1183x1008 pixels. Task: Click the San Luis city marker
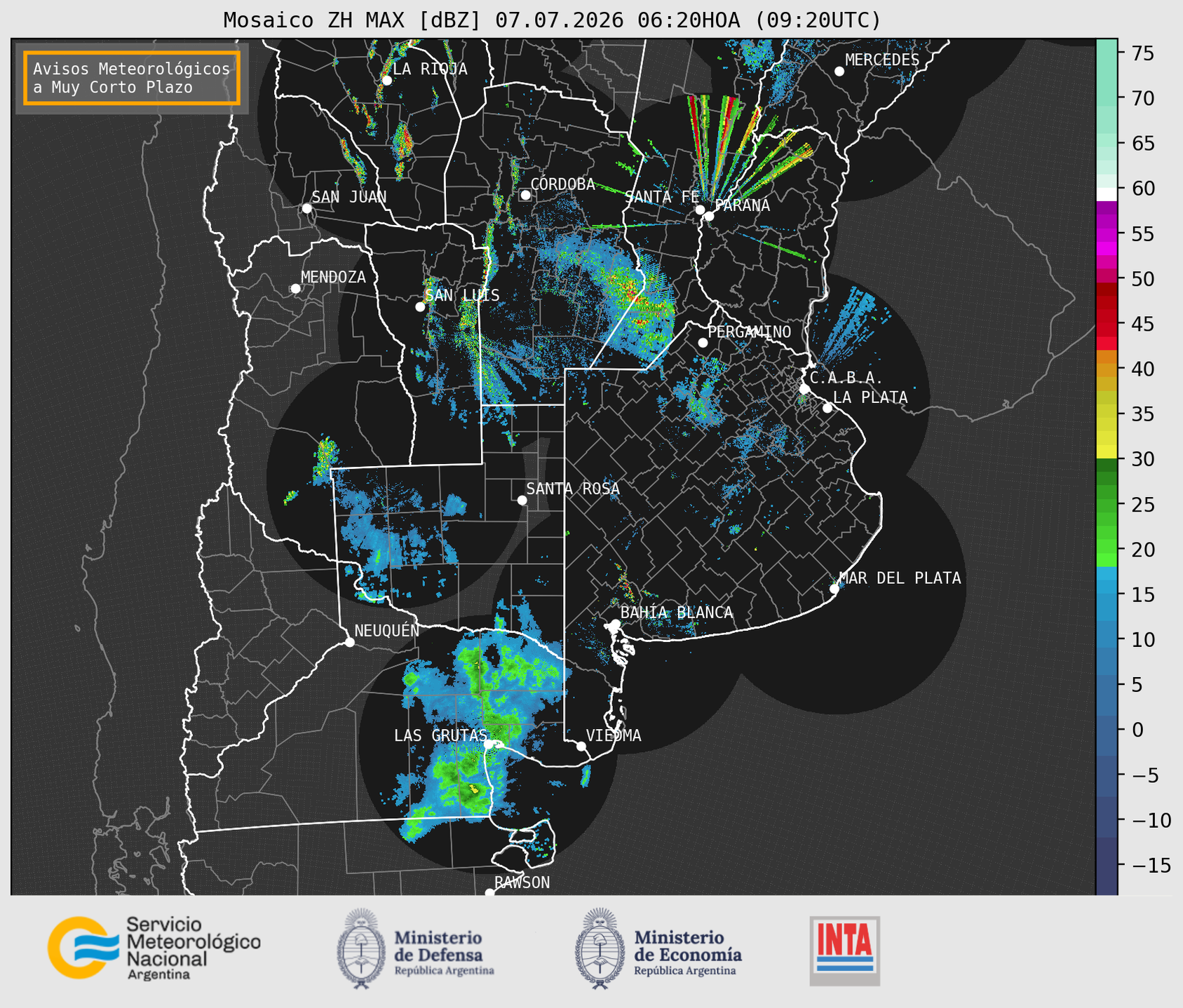tap(420, 306)
